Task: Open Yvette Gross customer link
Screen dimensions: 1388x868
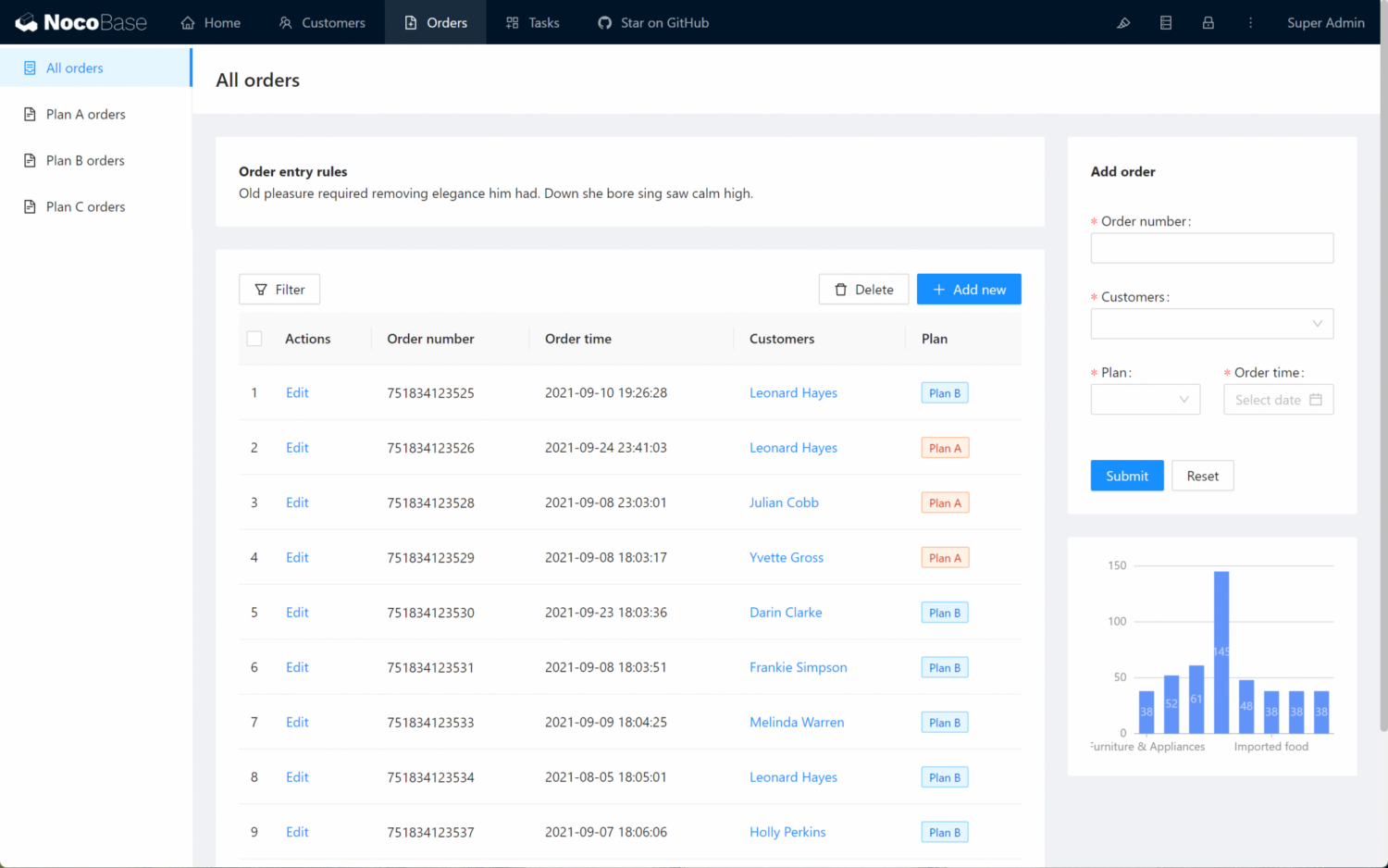Action: click(x=787, y=557)
